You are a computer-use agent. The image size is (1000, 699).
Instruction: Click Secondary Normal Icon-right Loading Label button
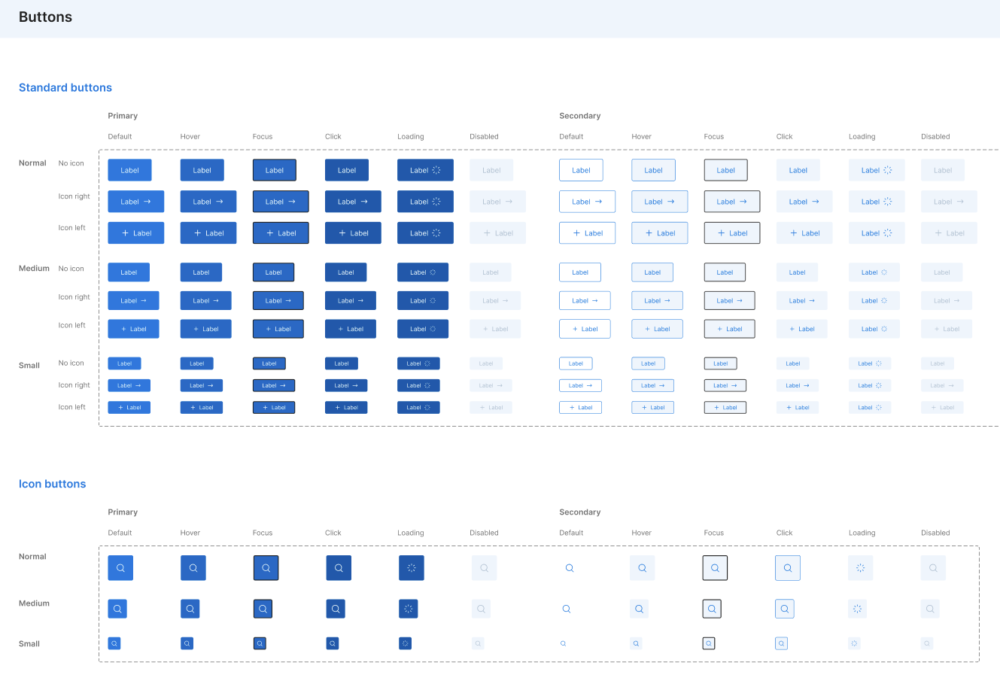click(876, 202)
